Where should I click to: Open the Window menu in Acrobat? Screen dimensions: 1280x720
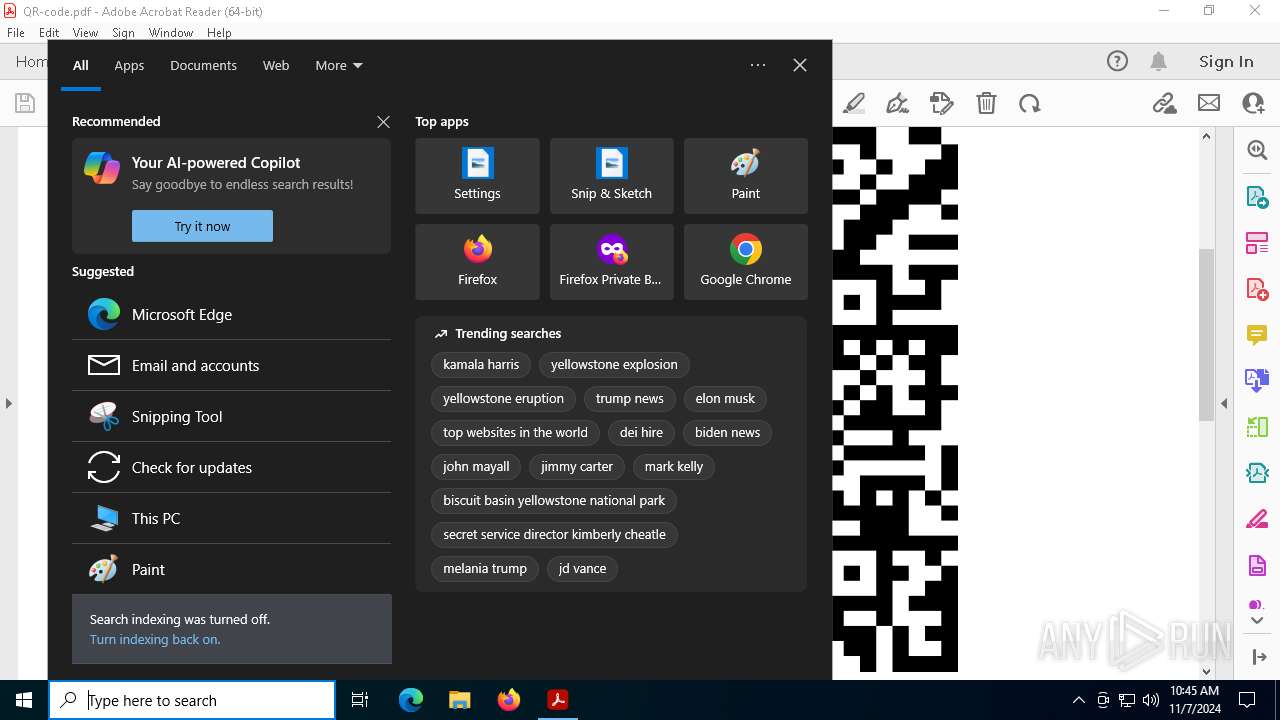(x=171, y=33)
